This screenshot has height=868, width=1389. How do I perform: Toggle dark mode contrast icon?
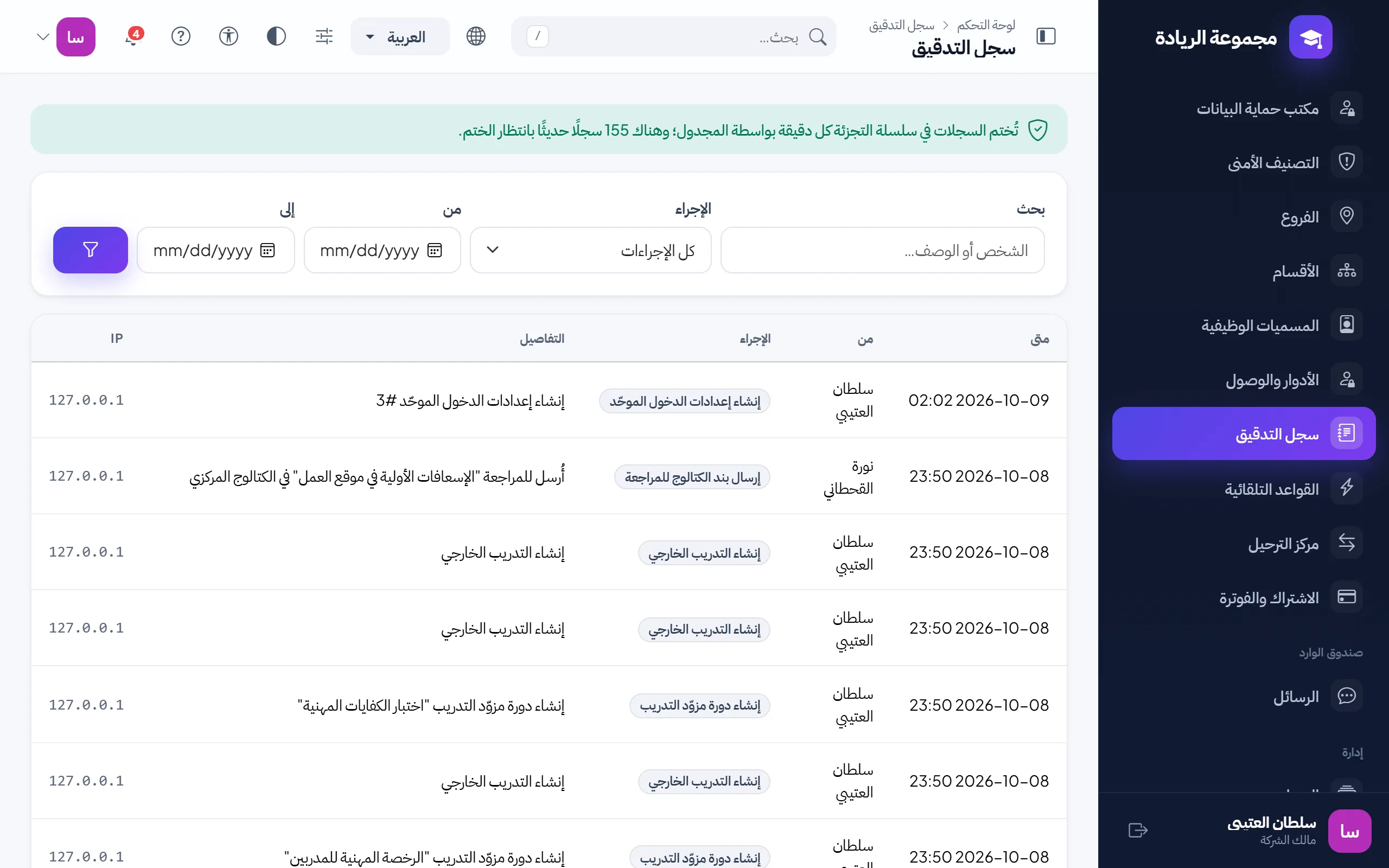[276, 36]
